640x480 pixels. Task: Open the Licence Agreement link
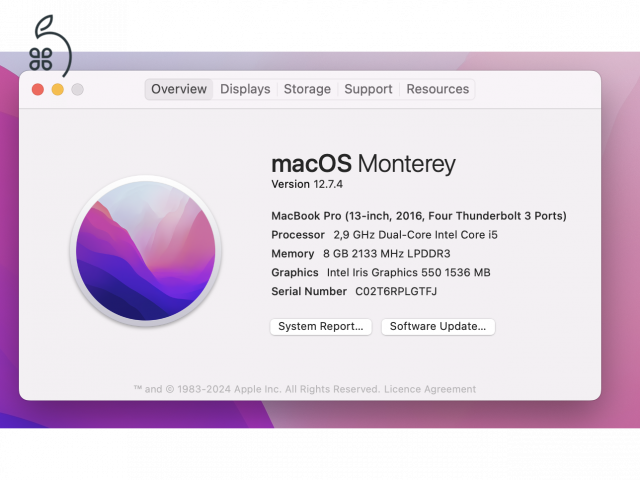click(x=430, y=389)
